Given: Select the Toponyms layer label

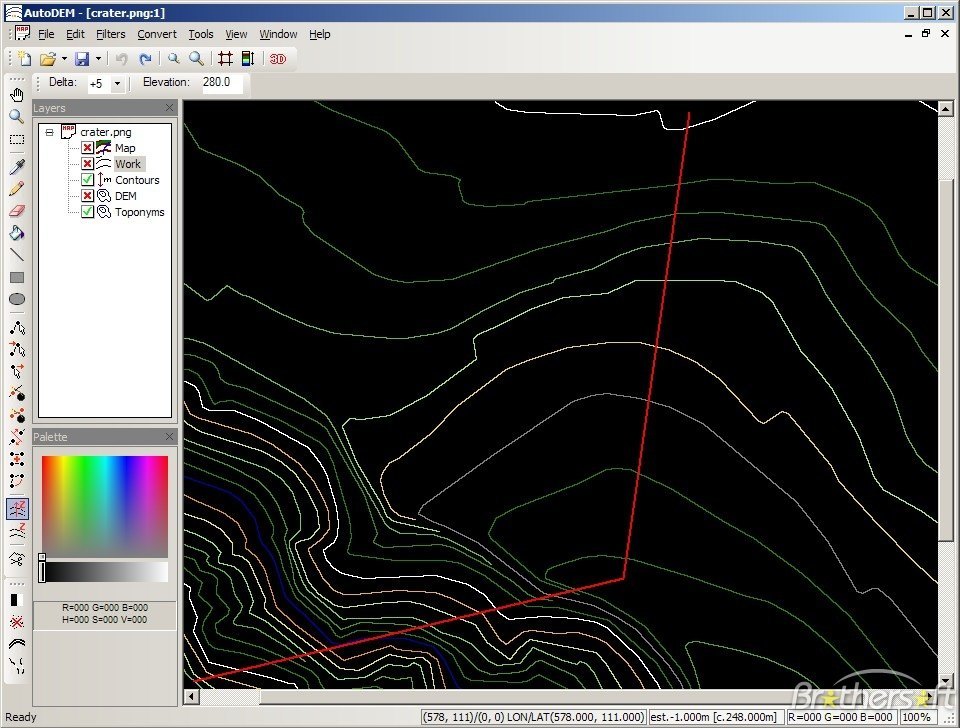Looking at the screenshot, I should [139, 212].
